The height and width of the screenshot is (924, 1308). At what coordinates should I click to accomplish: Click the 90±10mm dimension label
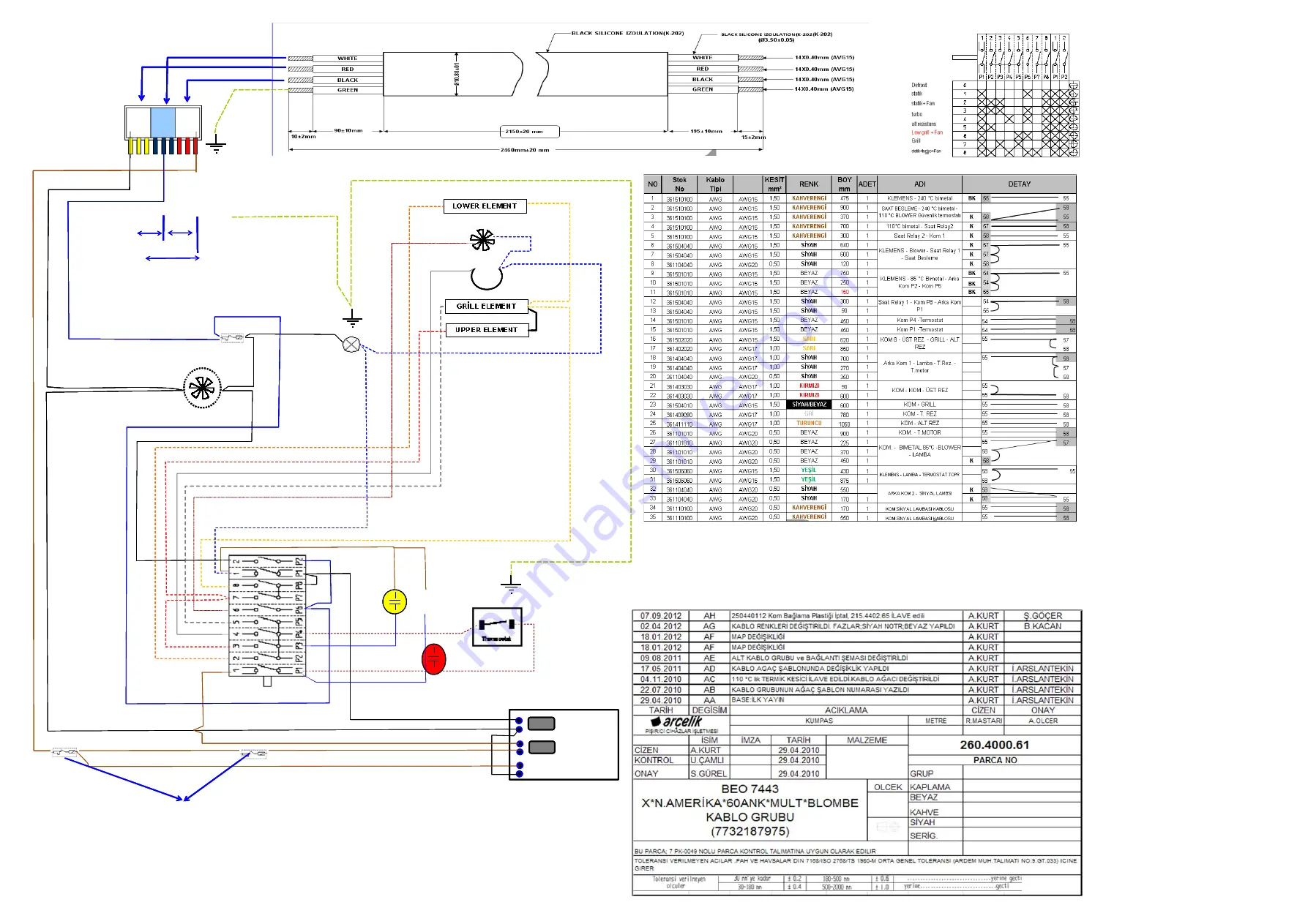coord(348,131)
